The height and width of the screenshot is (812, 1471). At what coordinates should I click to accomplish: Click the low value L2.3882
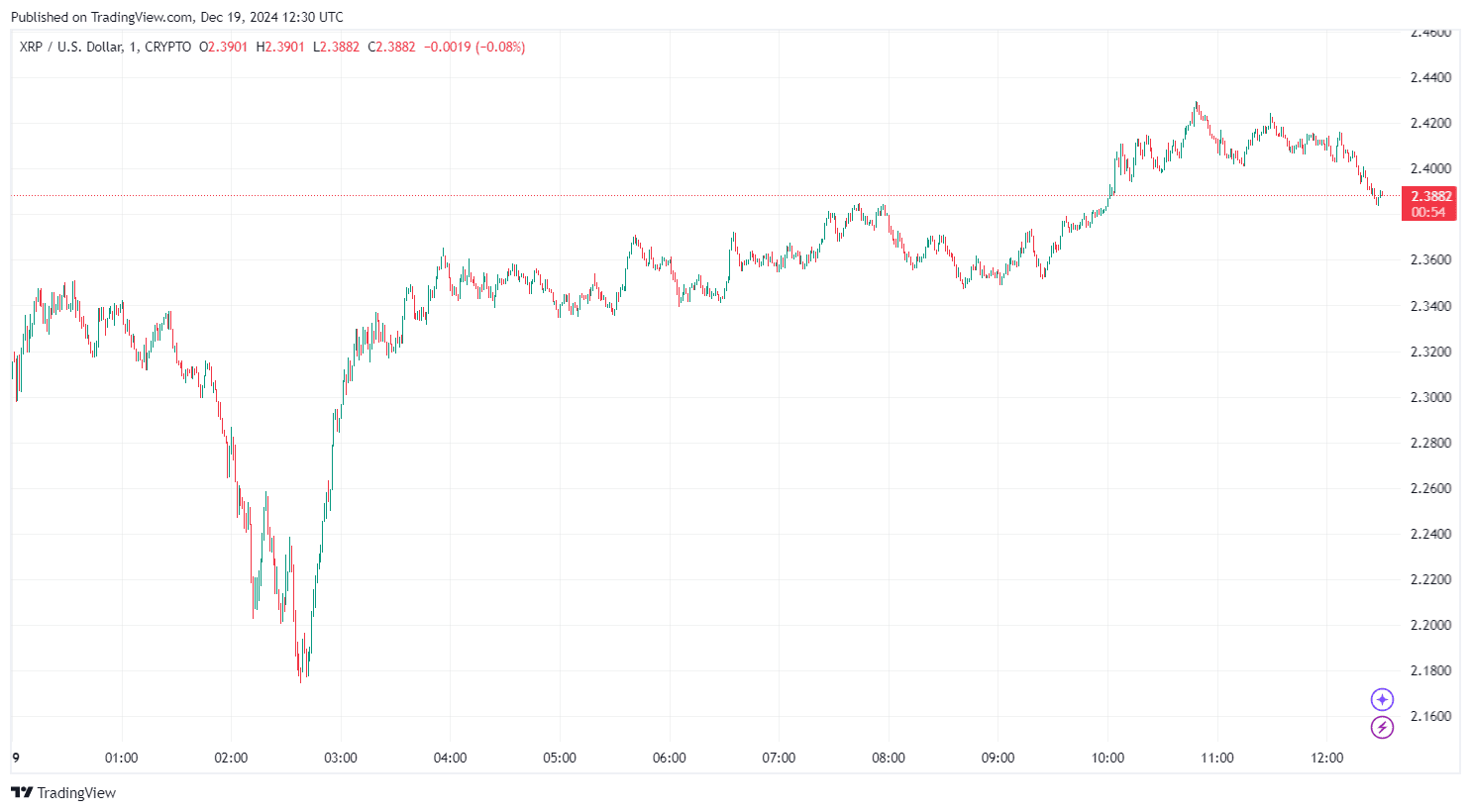point(336,47)
